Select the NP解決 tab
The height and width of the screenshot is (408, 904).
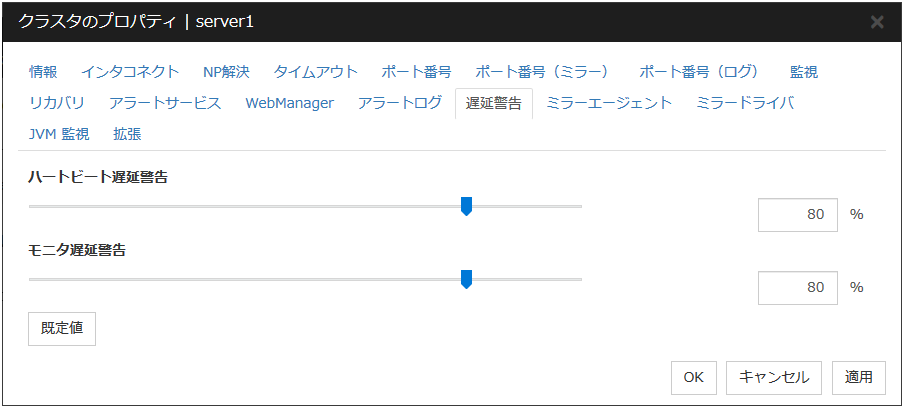click(x=226, y=72)
